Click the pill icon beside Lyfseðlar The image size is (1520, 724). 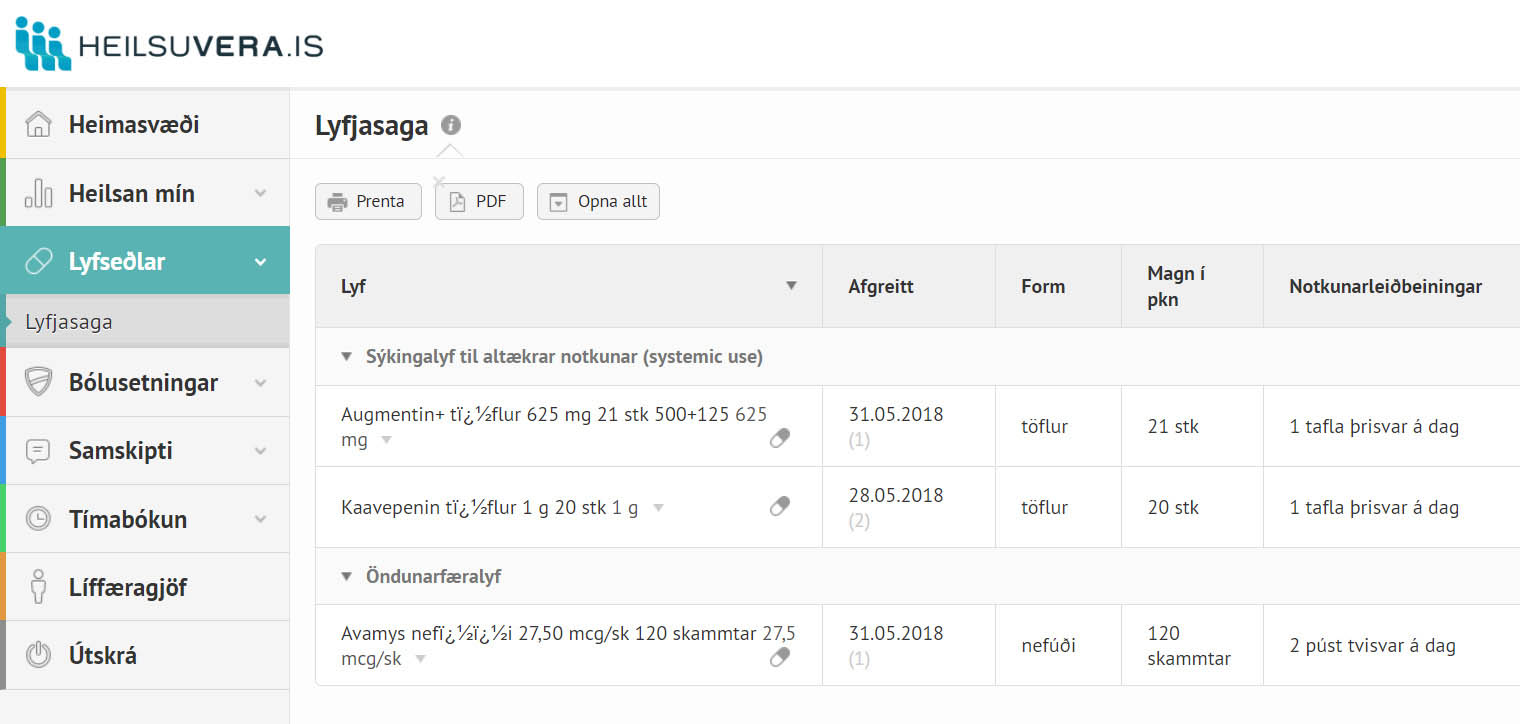(38, 261)
